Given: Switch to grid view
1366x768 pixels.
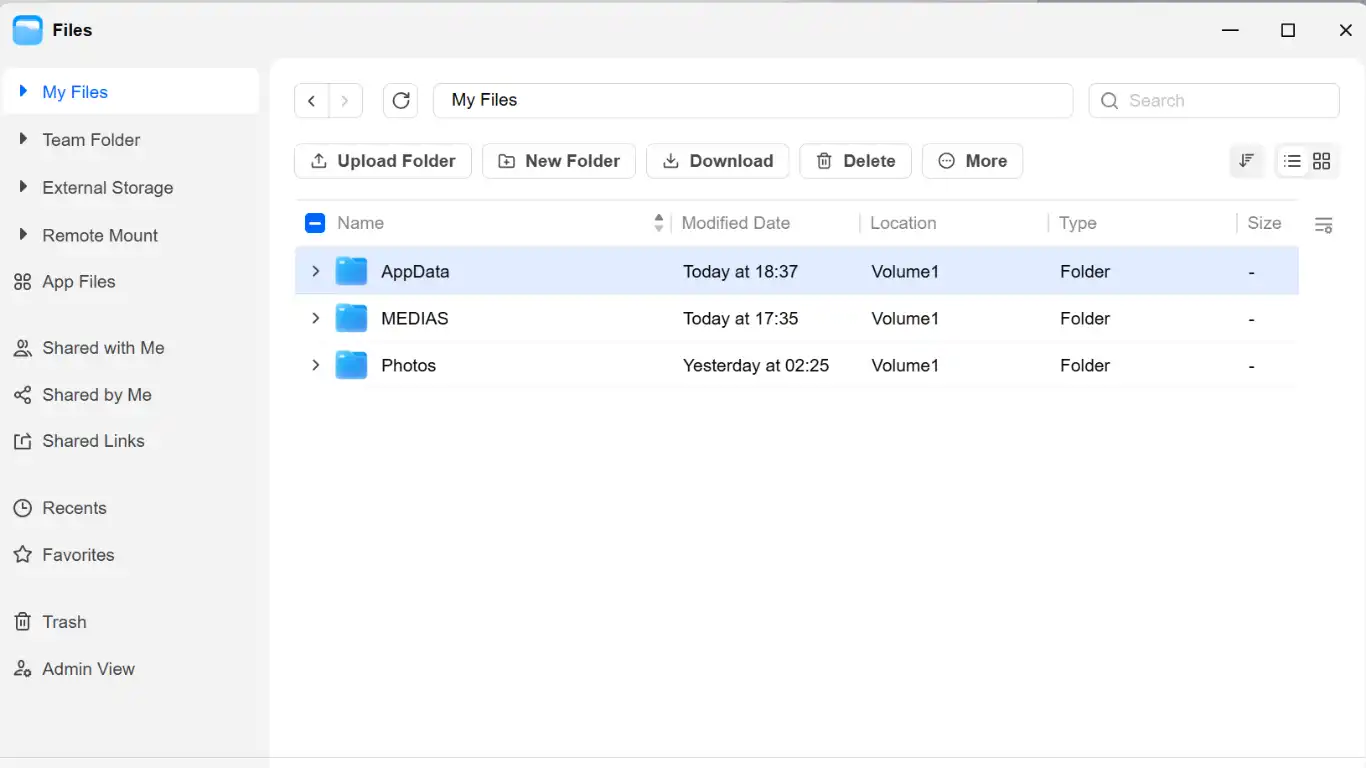Looking at the screenshot, I should (x=1322, y=161).
